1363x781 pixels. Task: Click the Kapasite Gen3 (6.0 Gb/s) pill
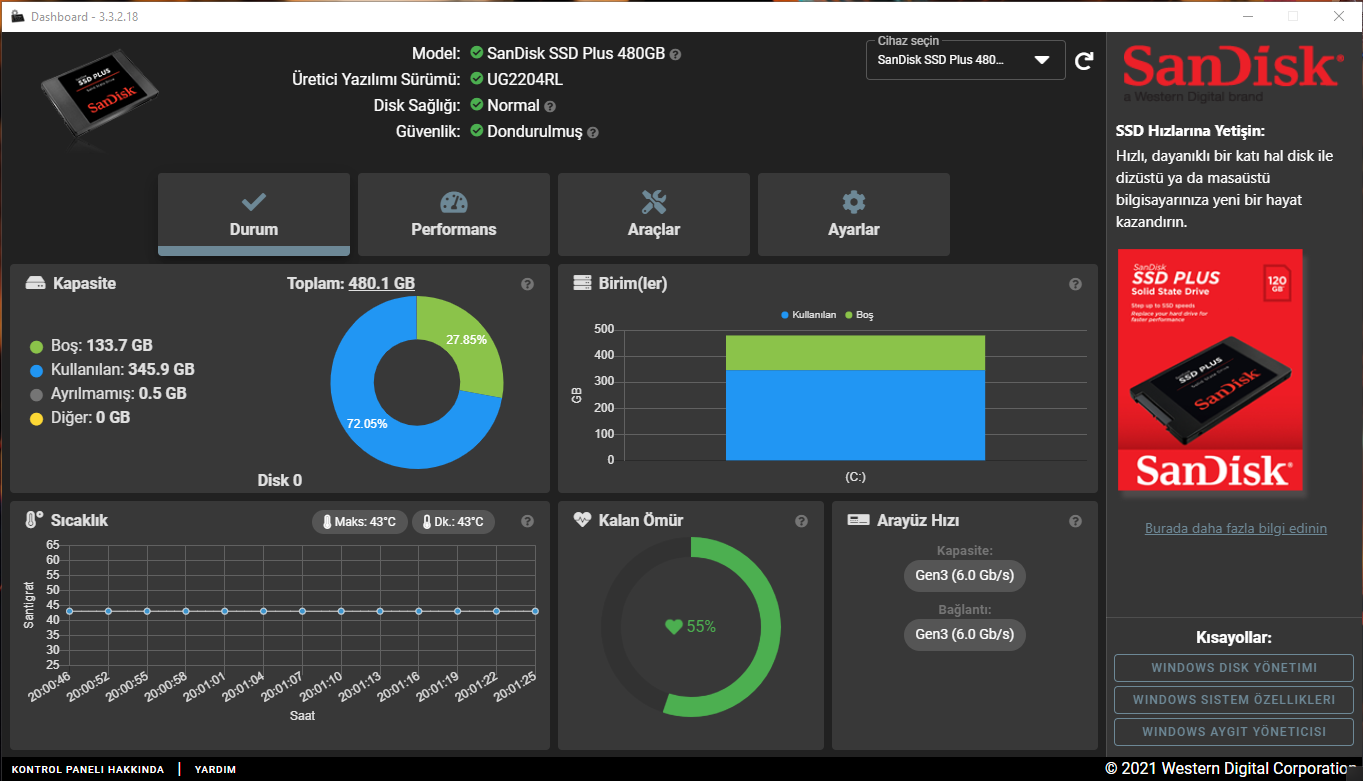click(965, 576)
